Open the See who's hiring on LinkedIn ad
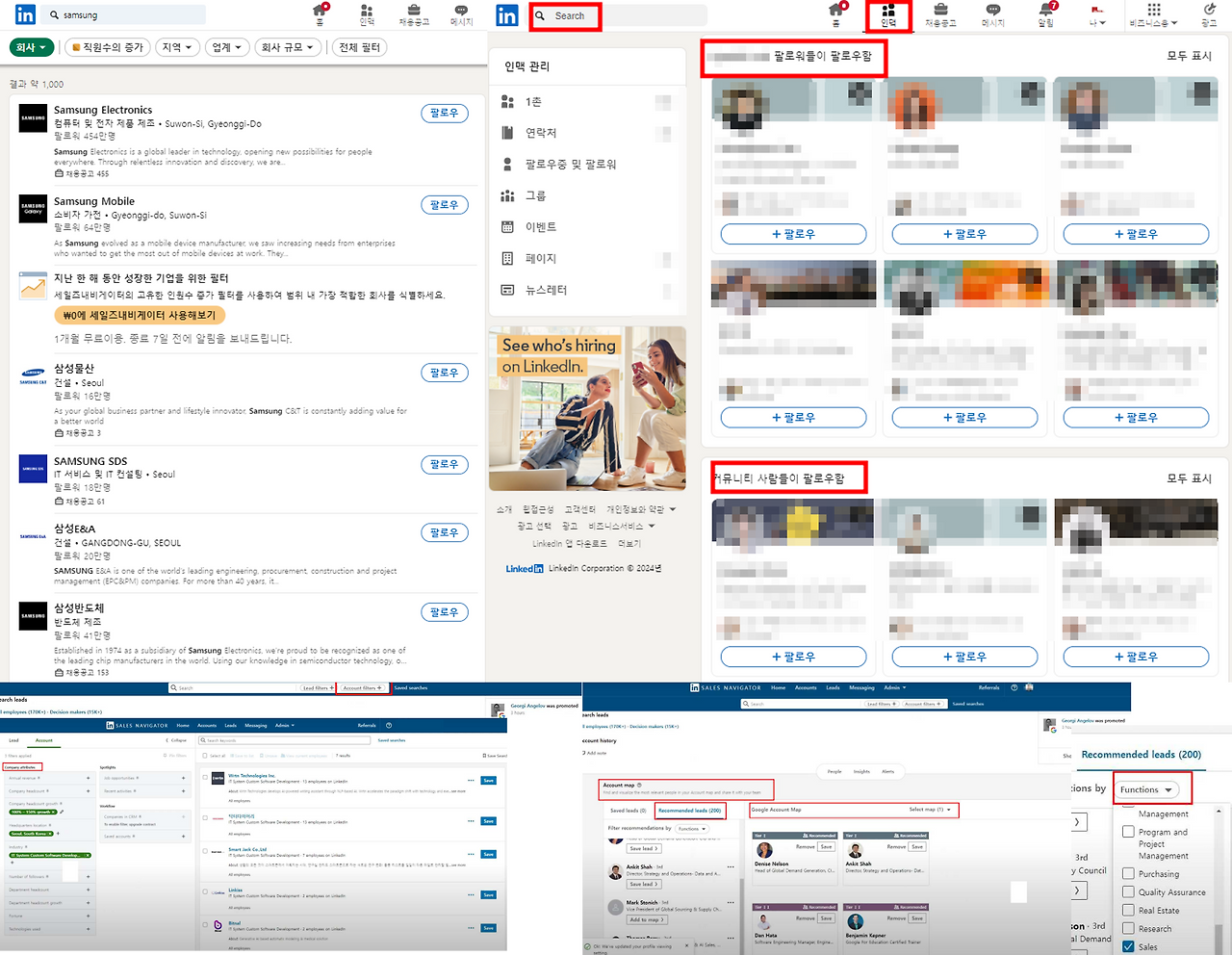This screenshot has height=955, width=1232. point(587,409)
